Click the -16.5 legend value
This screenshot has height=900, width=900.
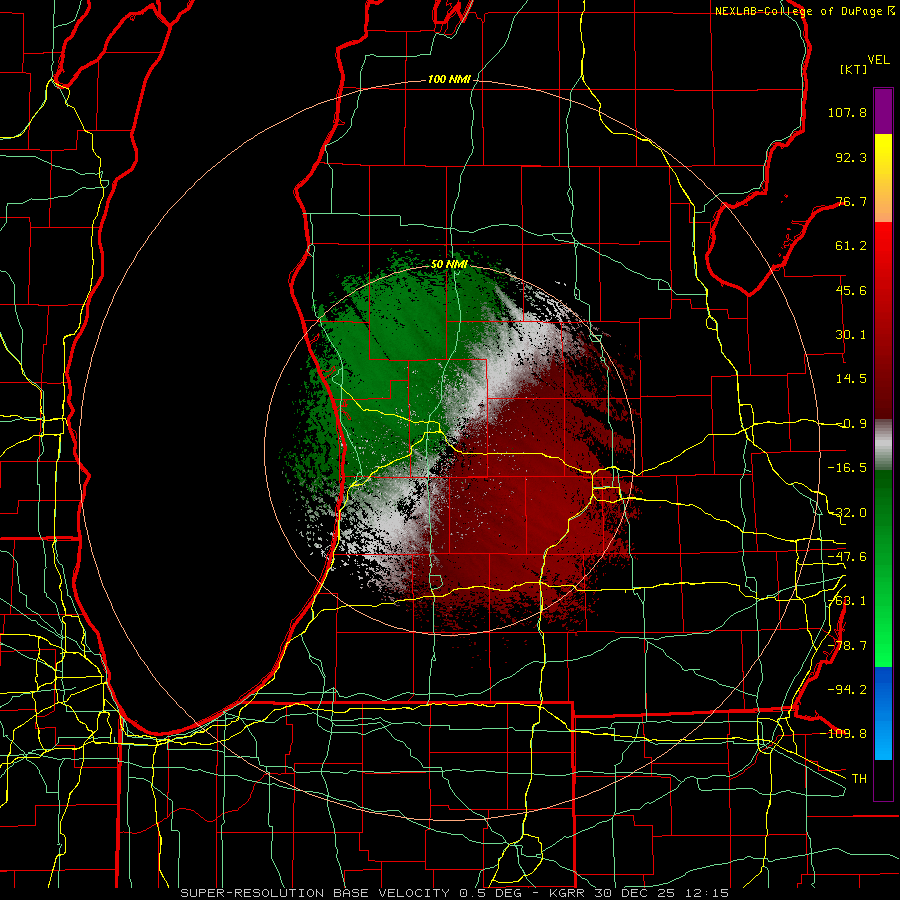coord(847,468)
